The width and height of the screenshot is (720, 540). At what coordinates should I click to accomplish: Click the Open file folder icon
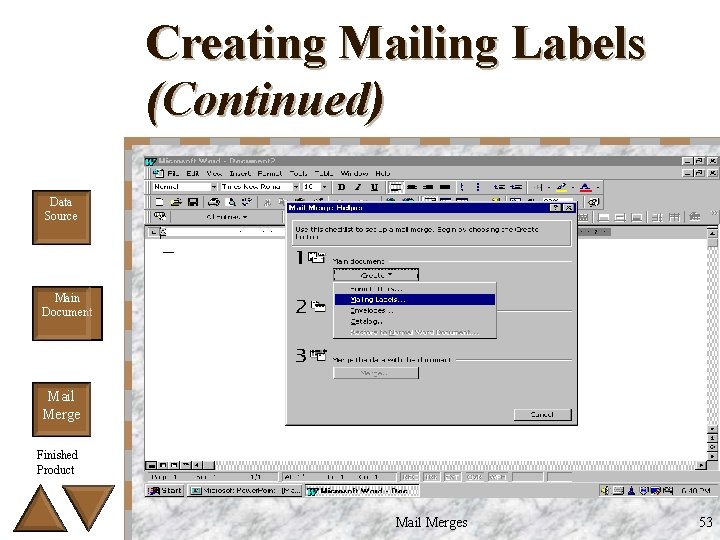pos(176,202)
